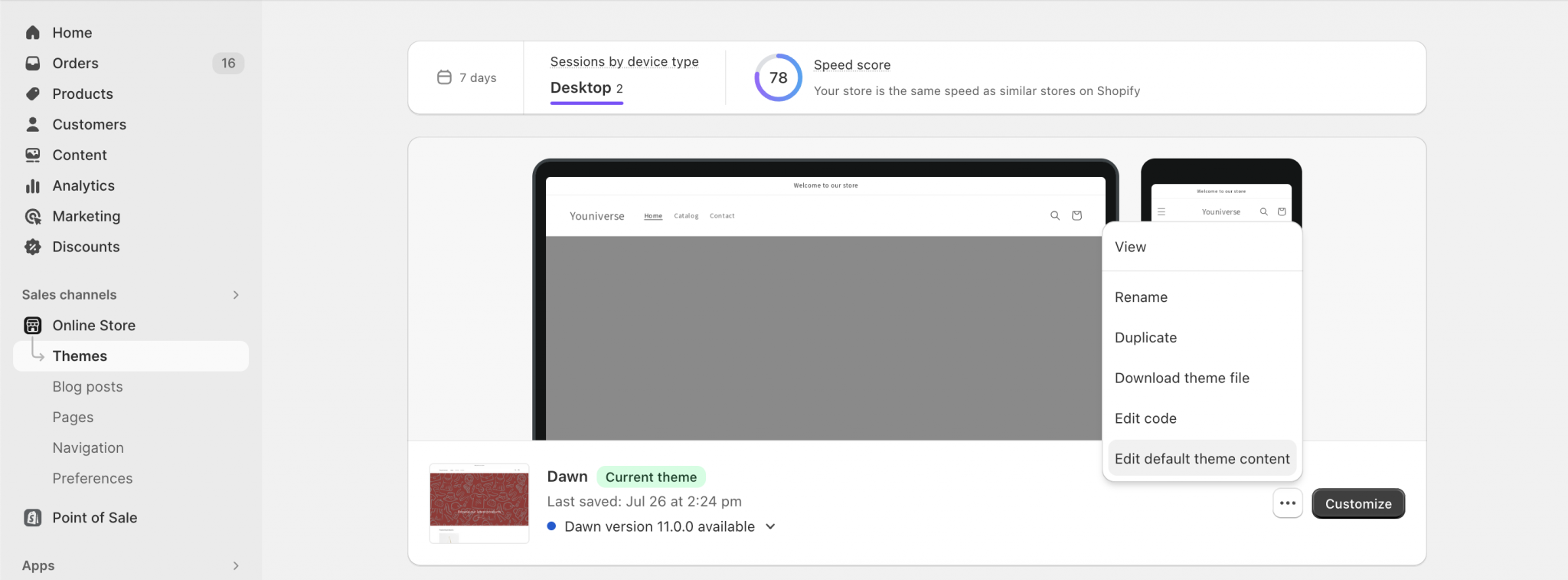Click the three-dot theme actions button
1568x580 pixels.
coord(1287,503)
